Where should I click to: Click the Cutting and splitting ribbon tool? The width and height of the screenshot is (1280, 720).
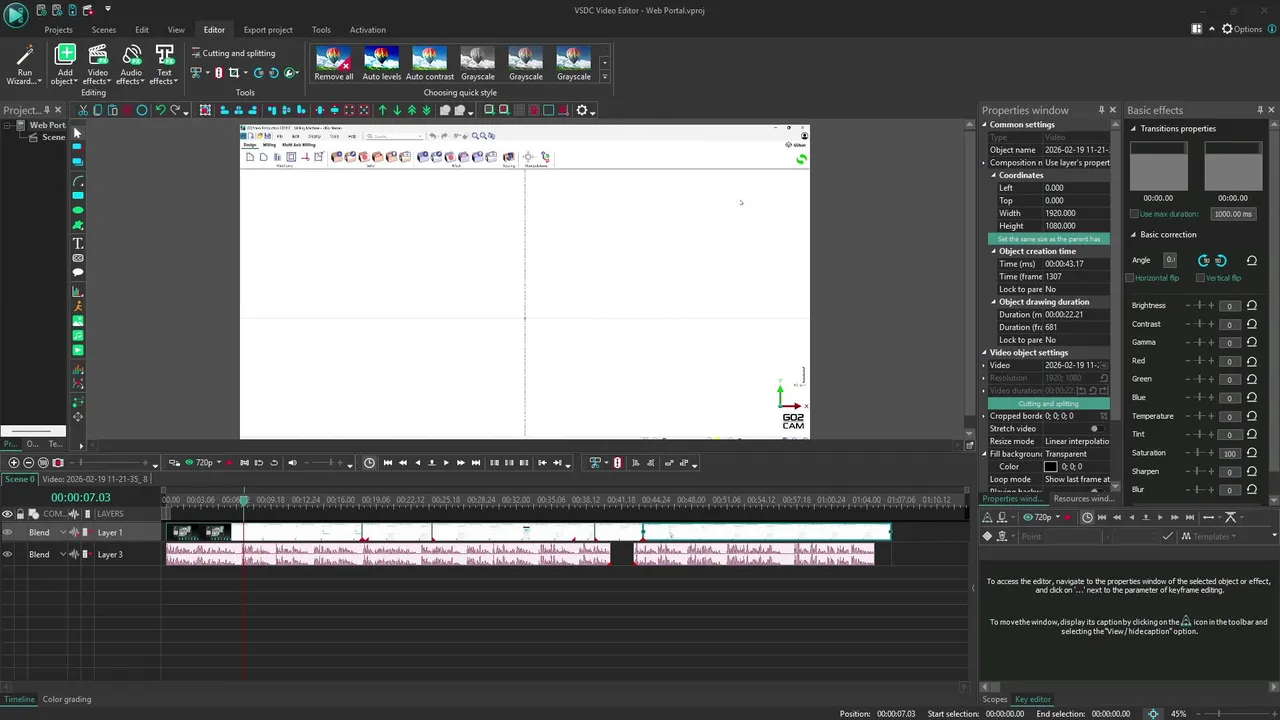coord(231,53)
